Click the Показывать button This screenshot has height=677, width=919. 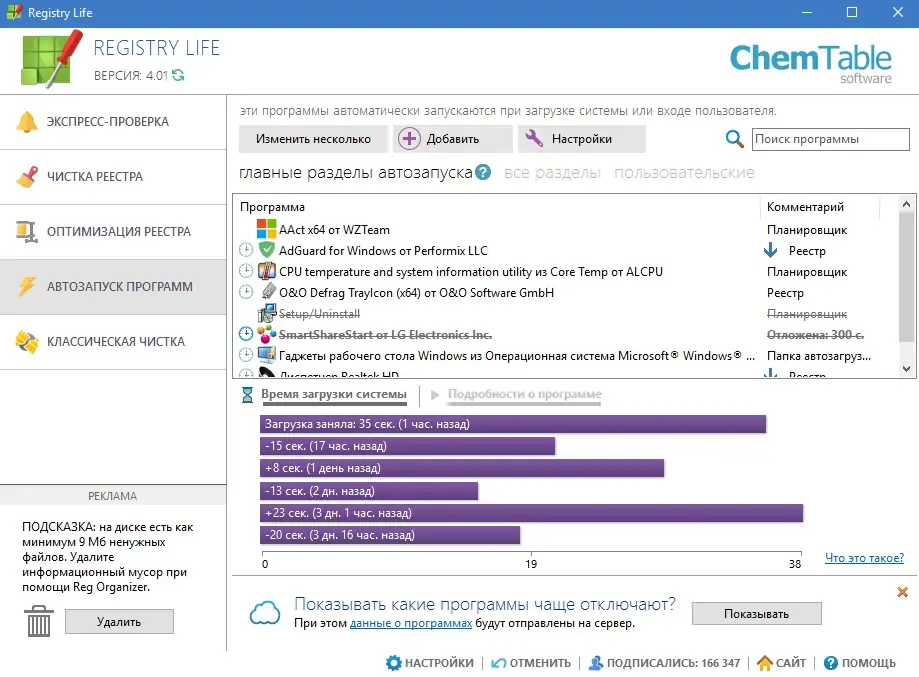click(756, 614)
